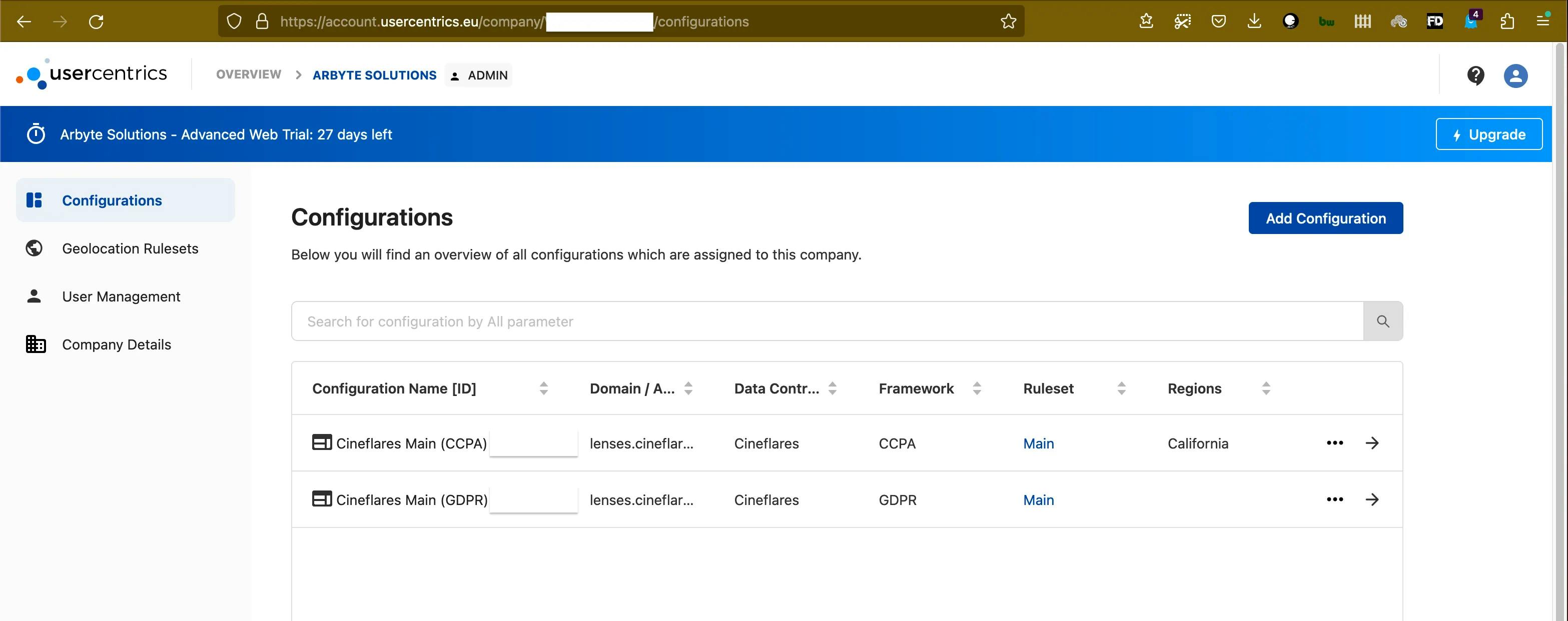Click the Upgrade button
Image resolution: width=1568 pixels, height=621 pixels.
(x=1488, y=134)
